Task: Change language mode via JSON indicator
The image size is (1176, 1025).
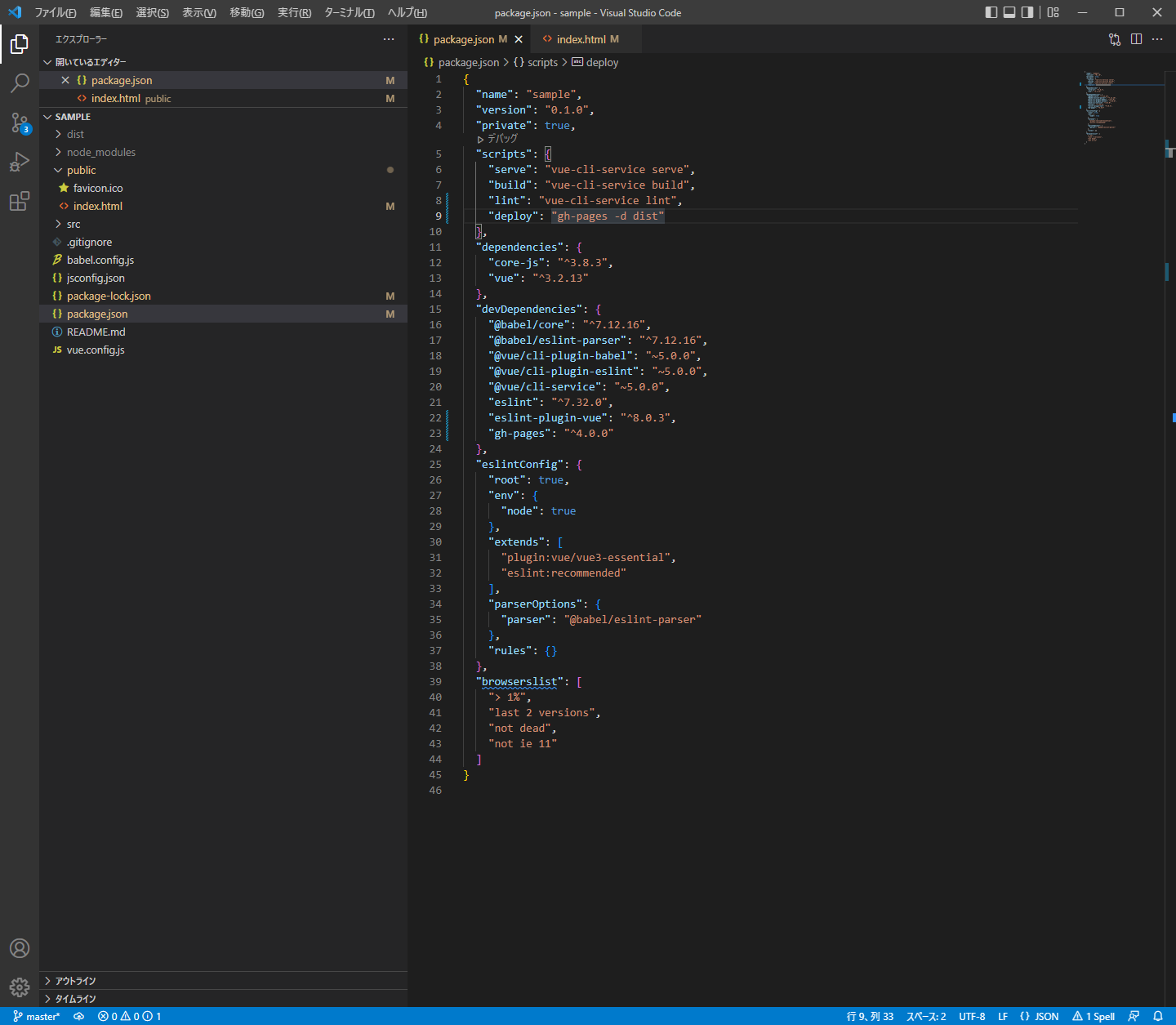Action: click(1039, 1016)
